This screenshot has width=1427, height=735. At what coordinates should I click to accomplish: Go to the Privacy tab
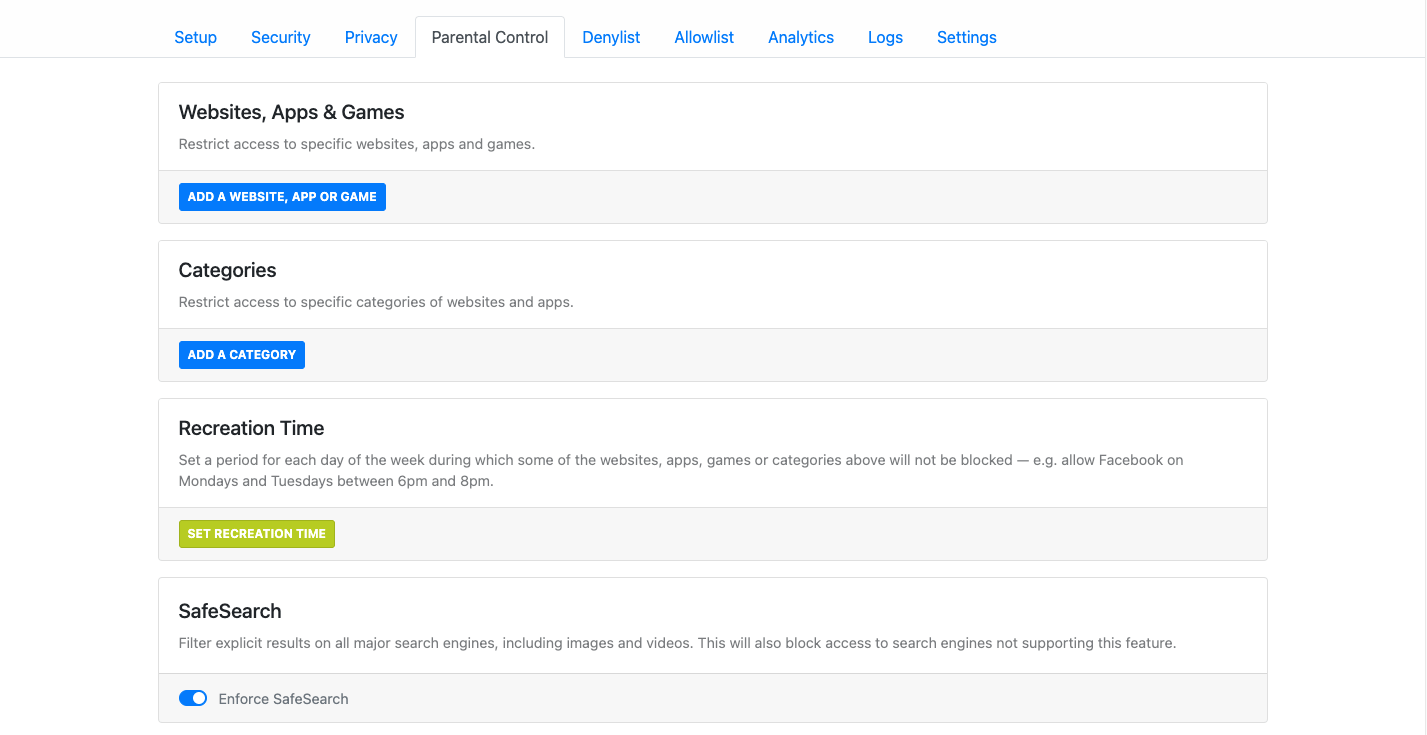(x=371, y=37)
